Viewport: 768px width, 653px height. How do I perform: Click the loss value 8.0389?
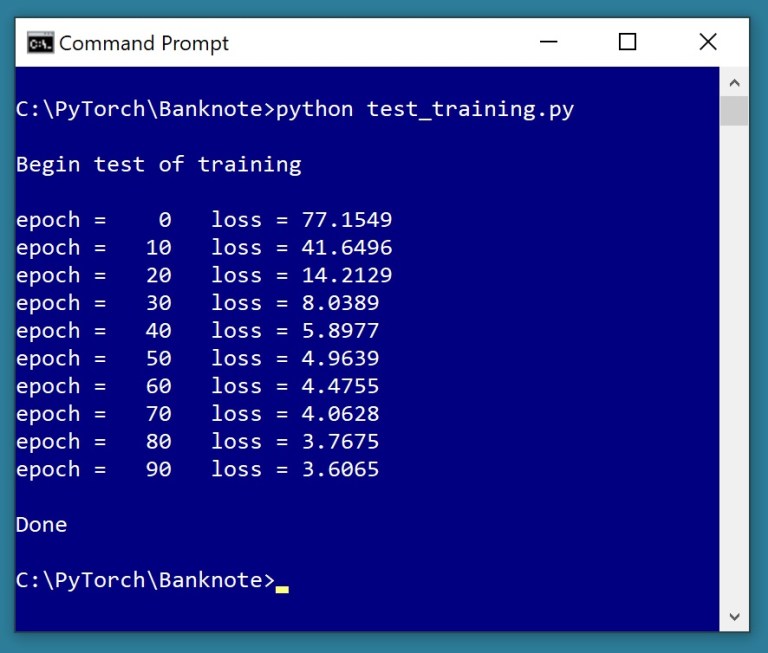[x=340, y=303]
